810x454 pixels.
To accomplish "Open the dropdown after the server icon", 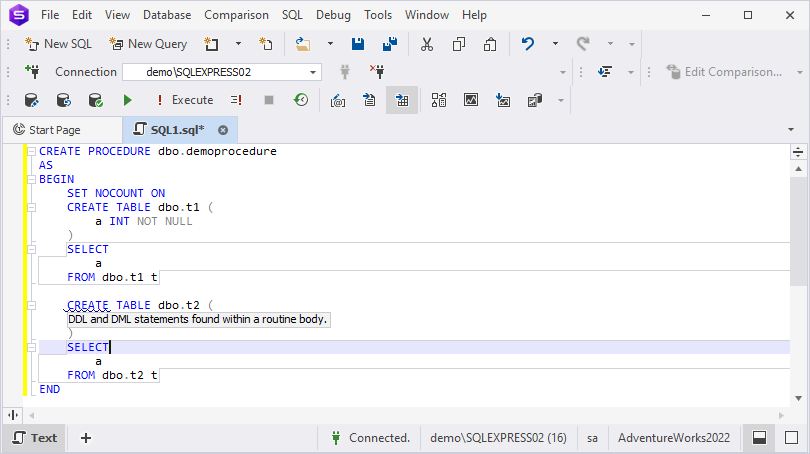I will tap(560, 100).
